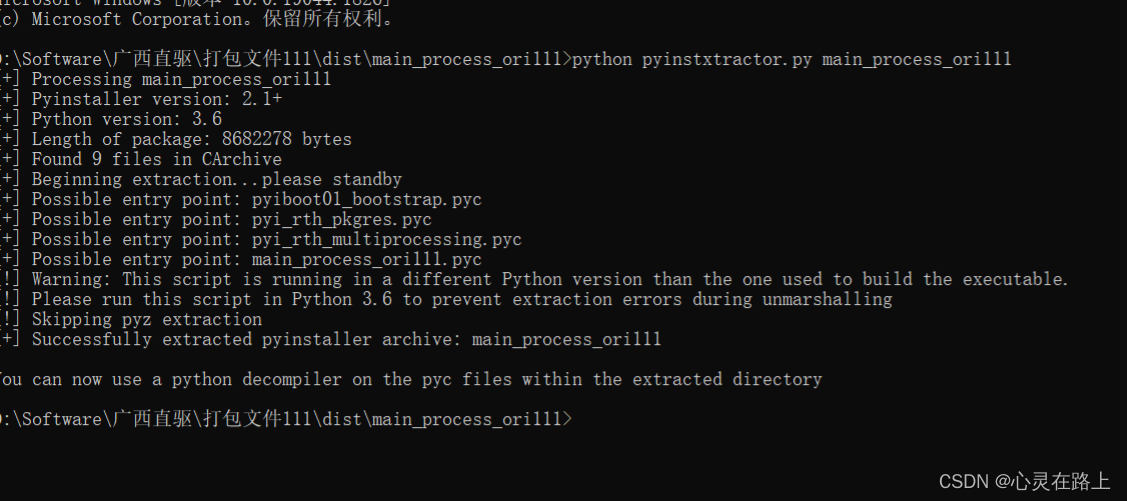This screenshot has width=1127, height=501.
Task: Click the 'Please run this script in Python 3.6' line
Action: (x=461, y=299)
